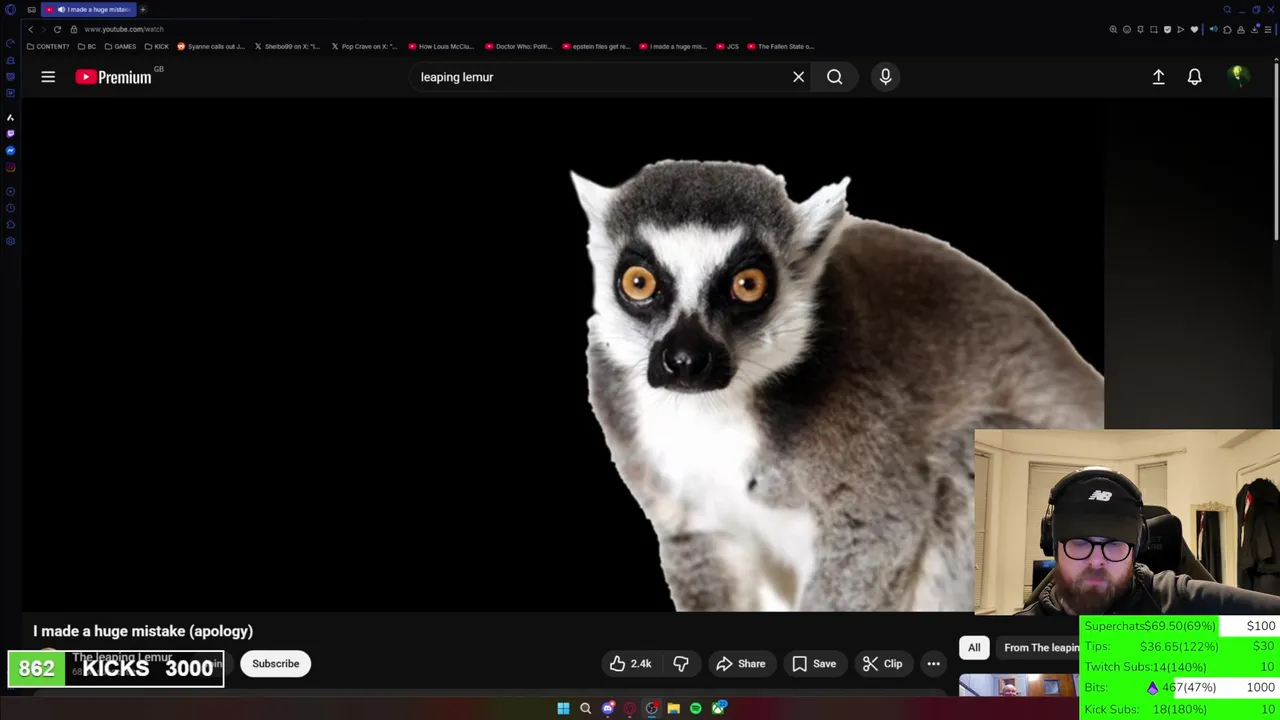Image resolution: width=1280 pixels, height=720 pixels.
Task: Open Opera main menu logo
Action: click(x=10, y=9)
